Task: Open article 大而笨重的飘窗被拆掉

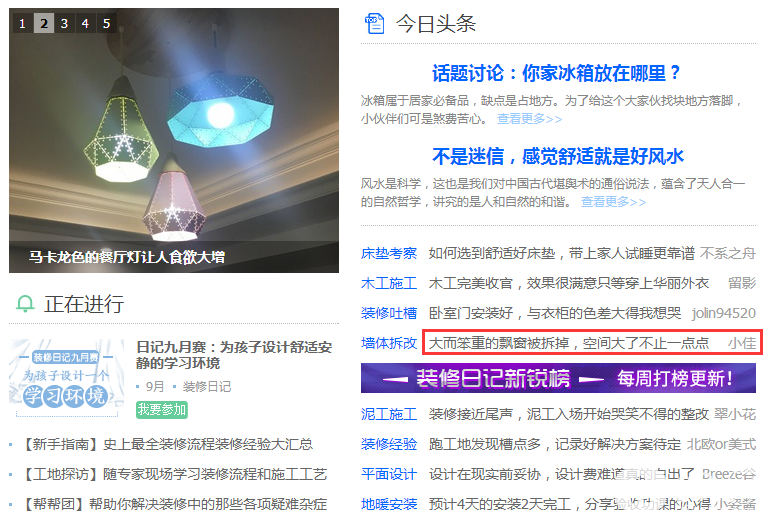Action: [569, 343]
